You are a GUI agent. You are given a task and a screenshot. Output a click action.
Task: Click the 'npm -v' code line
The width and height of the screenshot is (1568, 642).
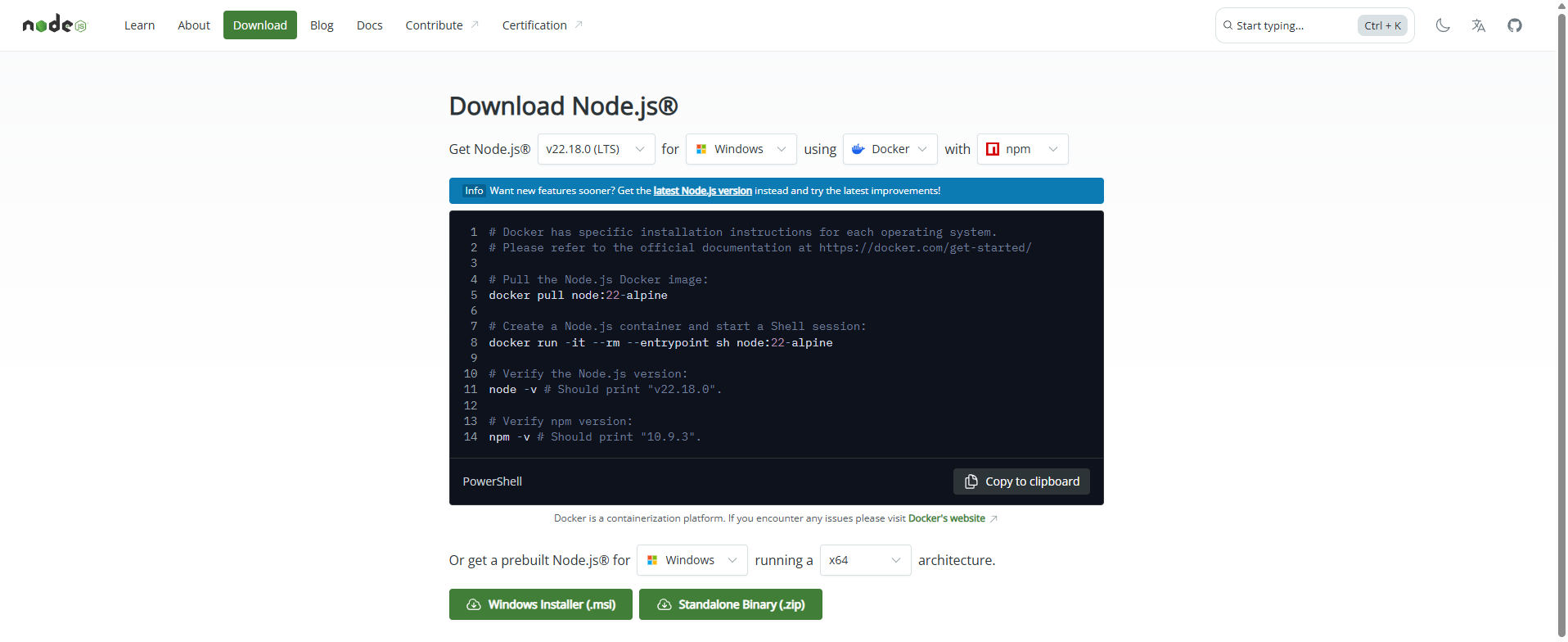click(595, 437)
